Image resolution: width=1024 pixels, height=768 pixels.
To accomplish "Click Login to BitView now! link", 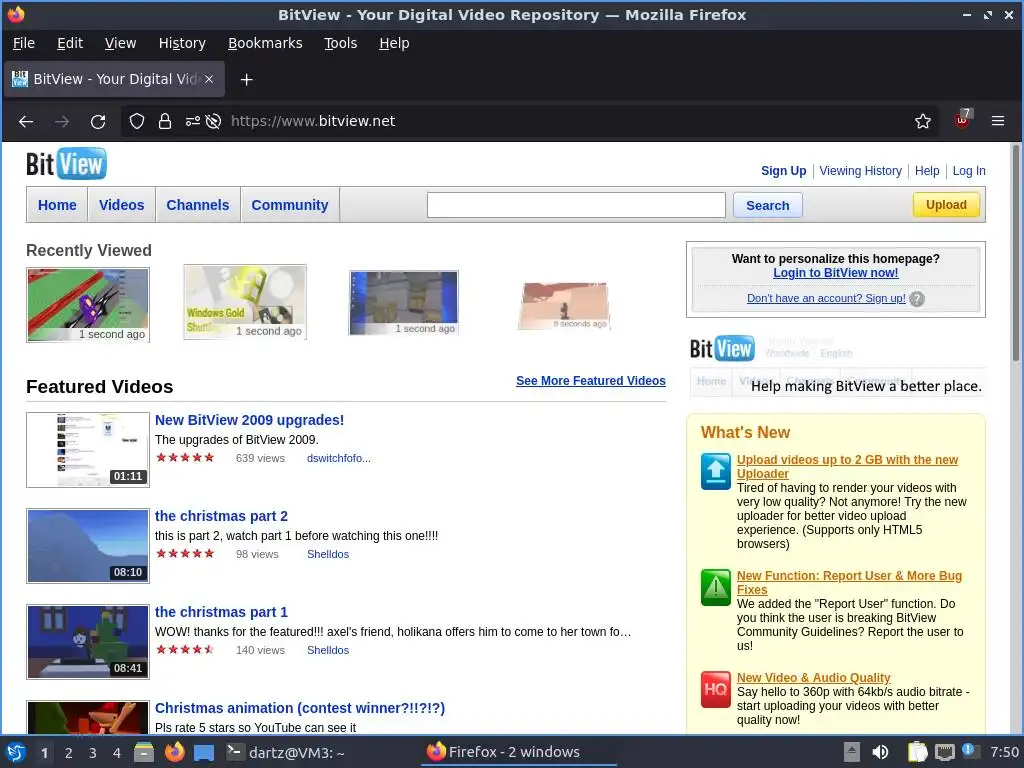I will pyautogui.click(x=835, y=273).
